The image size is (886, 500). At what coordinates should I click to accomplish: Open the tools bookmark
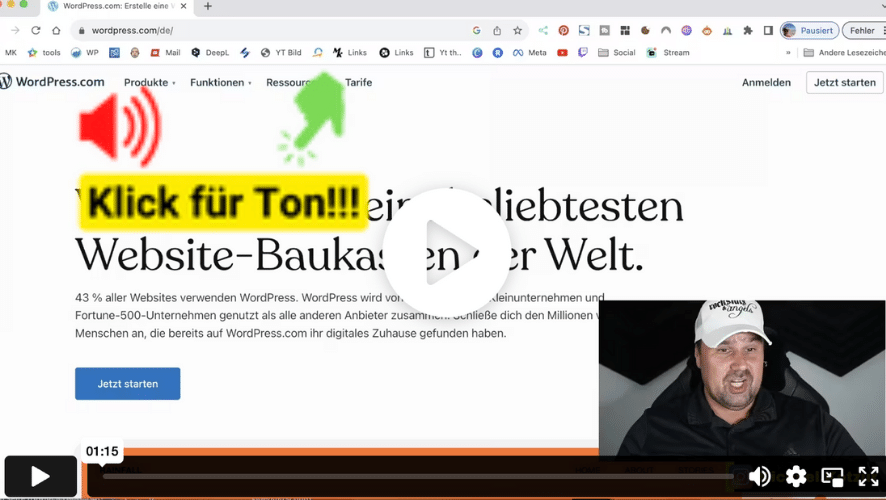(44, 53)
